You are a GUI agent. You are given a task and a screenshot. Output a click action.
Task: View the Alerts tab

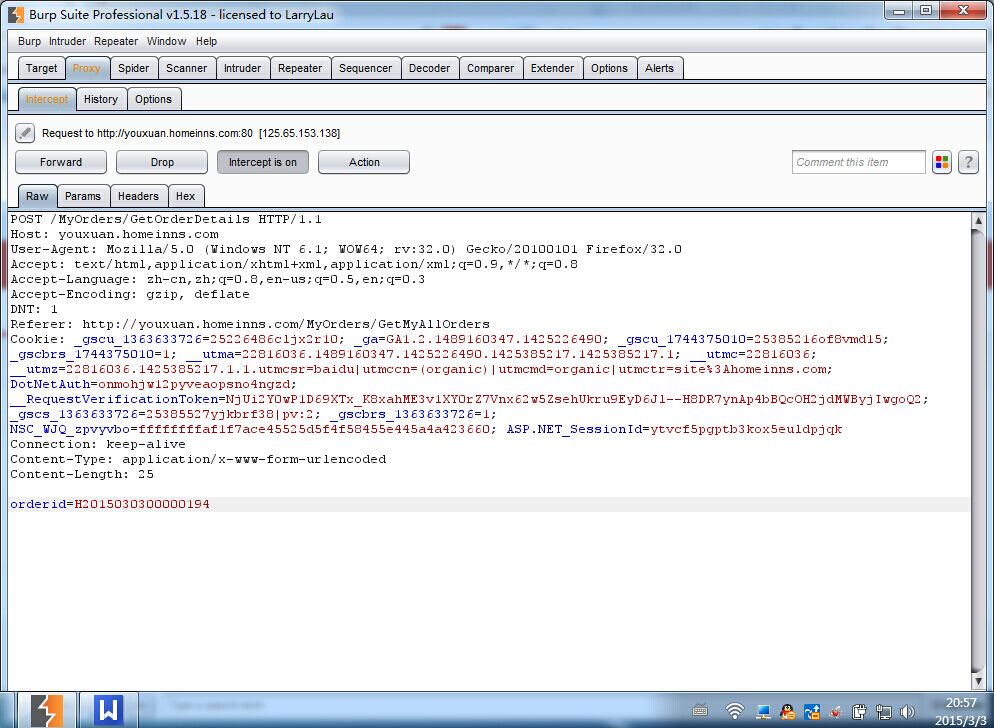(x=659, y=68)
